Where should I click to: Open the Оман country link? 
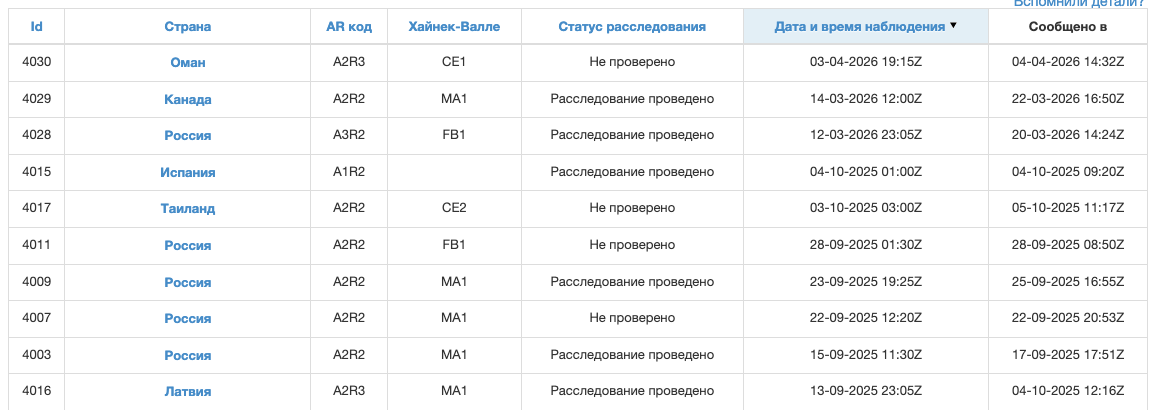tap(187, 63)
